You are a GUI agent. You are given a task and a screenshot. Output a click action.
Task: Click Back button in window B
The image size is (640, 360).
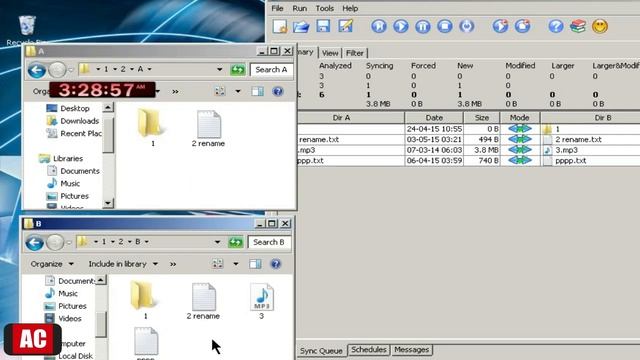[x=35, y=243]
